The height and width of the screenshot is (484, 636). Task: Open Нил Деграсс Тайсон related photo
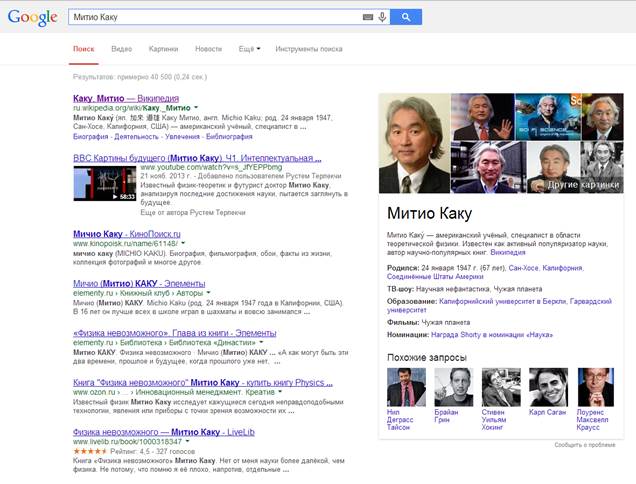[406, 387]
